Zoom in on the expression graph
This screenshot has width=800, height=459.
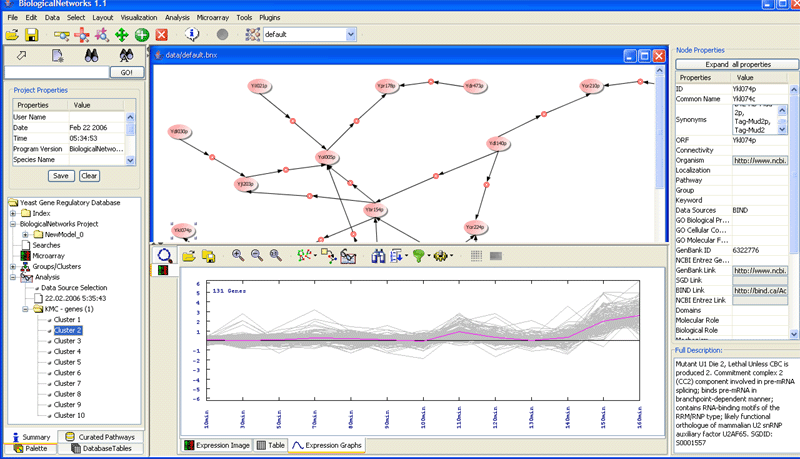point(238,255)
